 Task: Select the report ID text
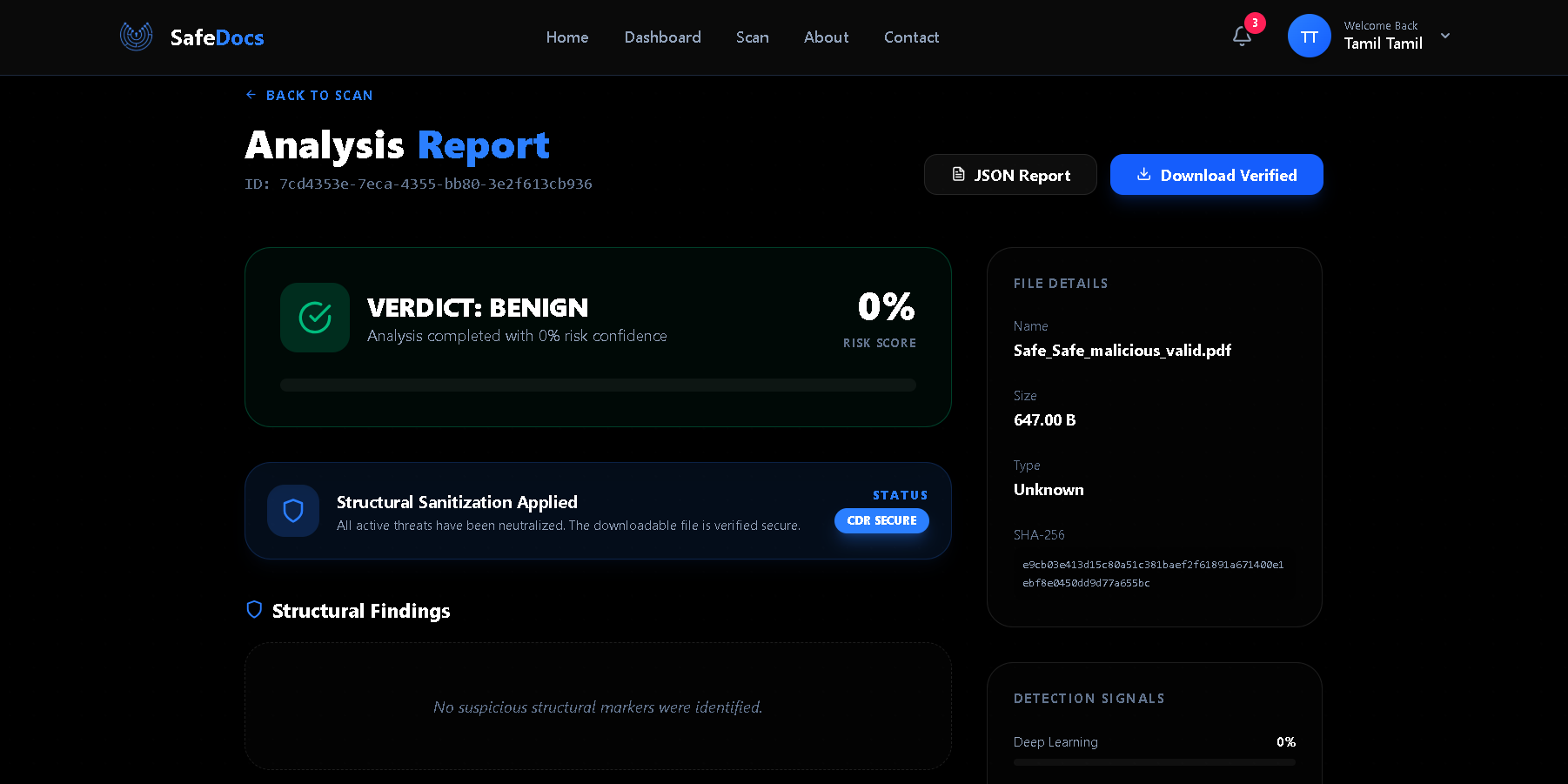coord(419,184)
